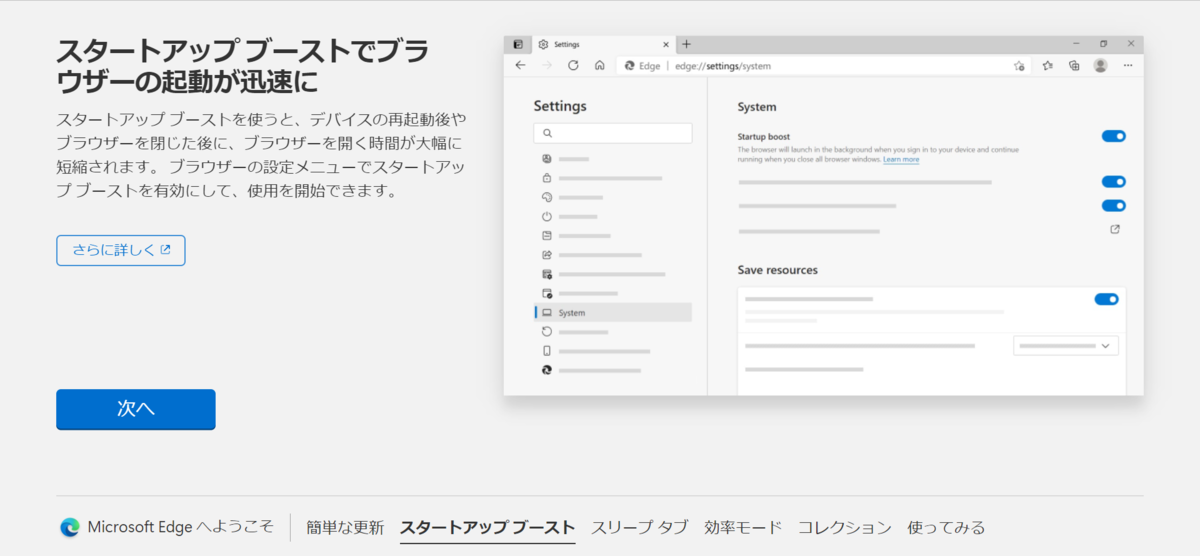The height and width of the screenshot is (556, 1200).
Task: Click the phone icon in Settings sidebar
Action: pos(547,351)
